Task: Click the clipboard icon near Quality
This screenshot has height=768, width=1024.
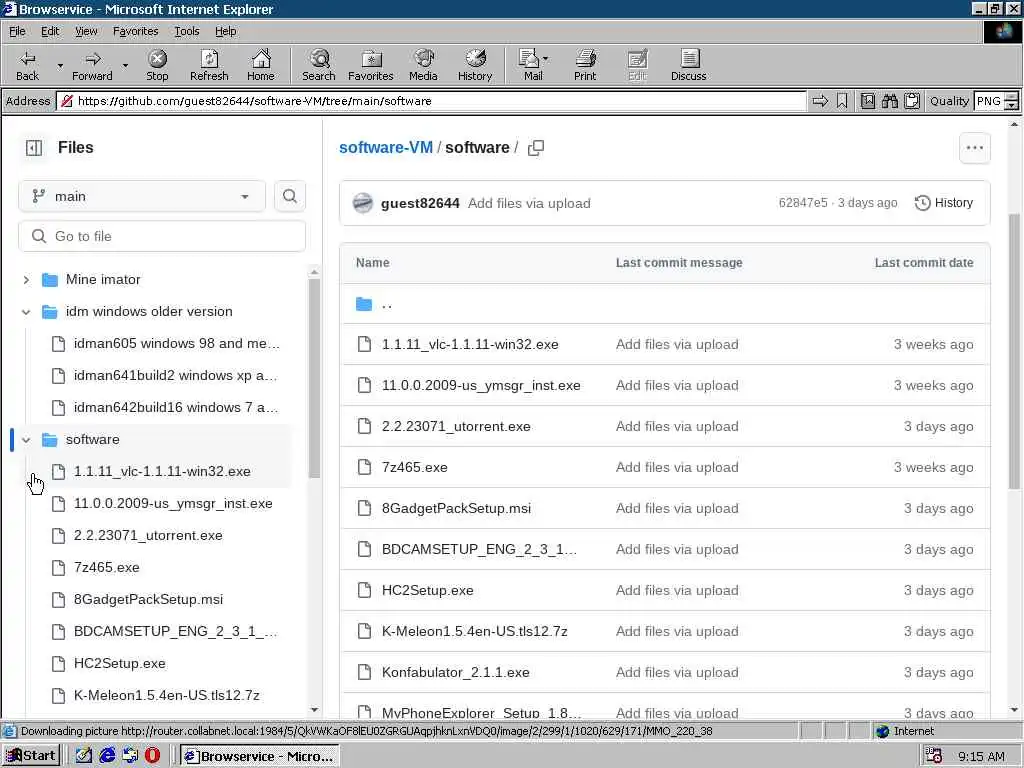Action: coord(912,101)
